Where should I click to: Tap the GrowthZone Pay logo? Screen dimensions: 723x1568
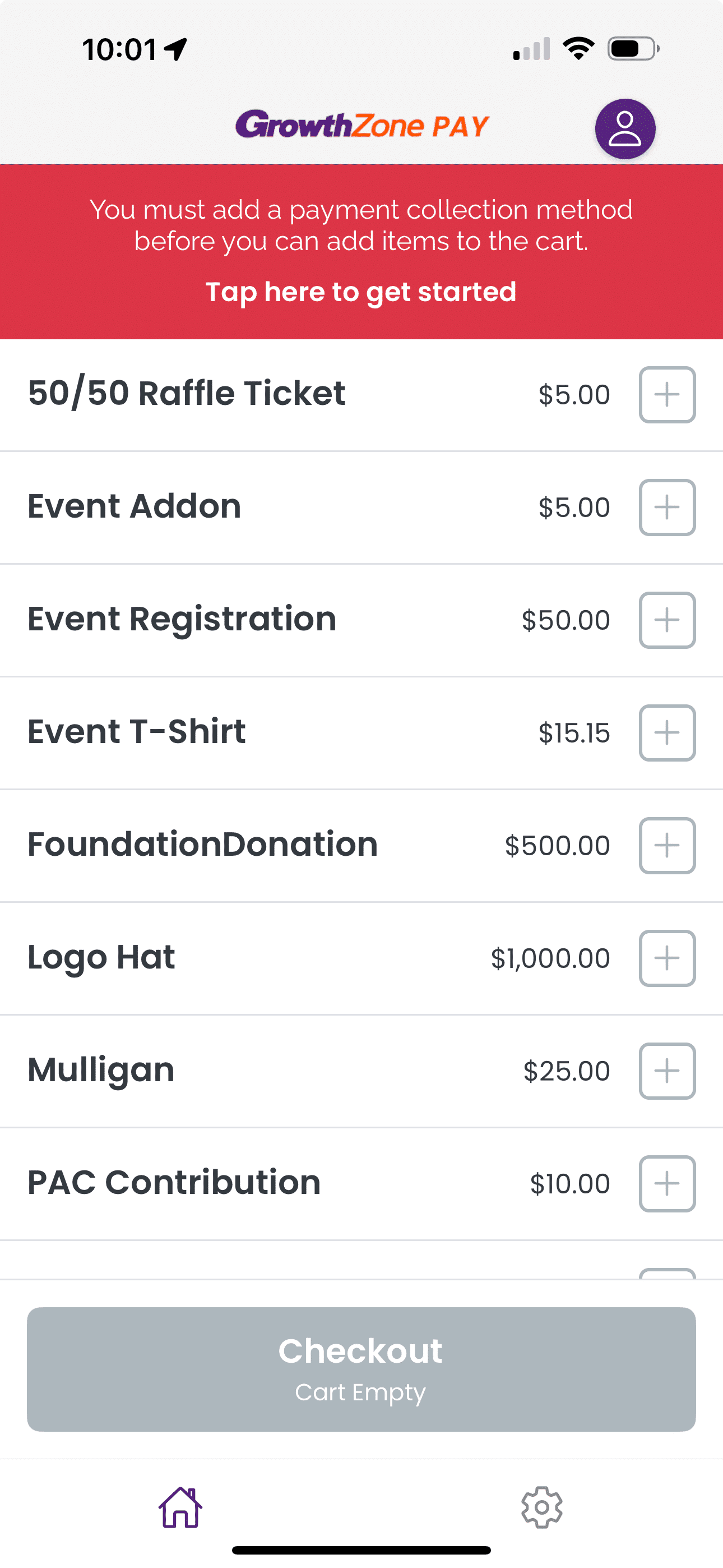[362, 126]
